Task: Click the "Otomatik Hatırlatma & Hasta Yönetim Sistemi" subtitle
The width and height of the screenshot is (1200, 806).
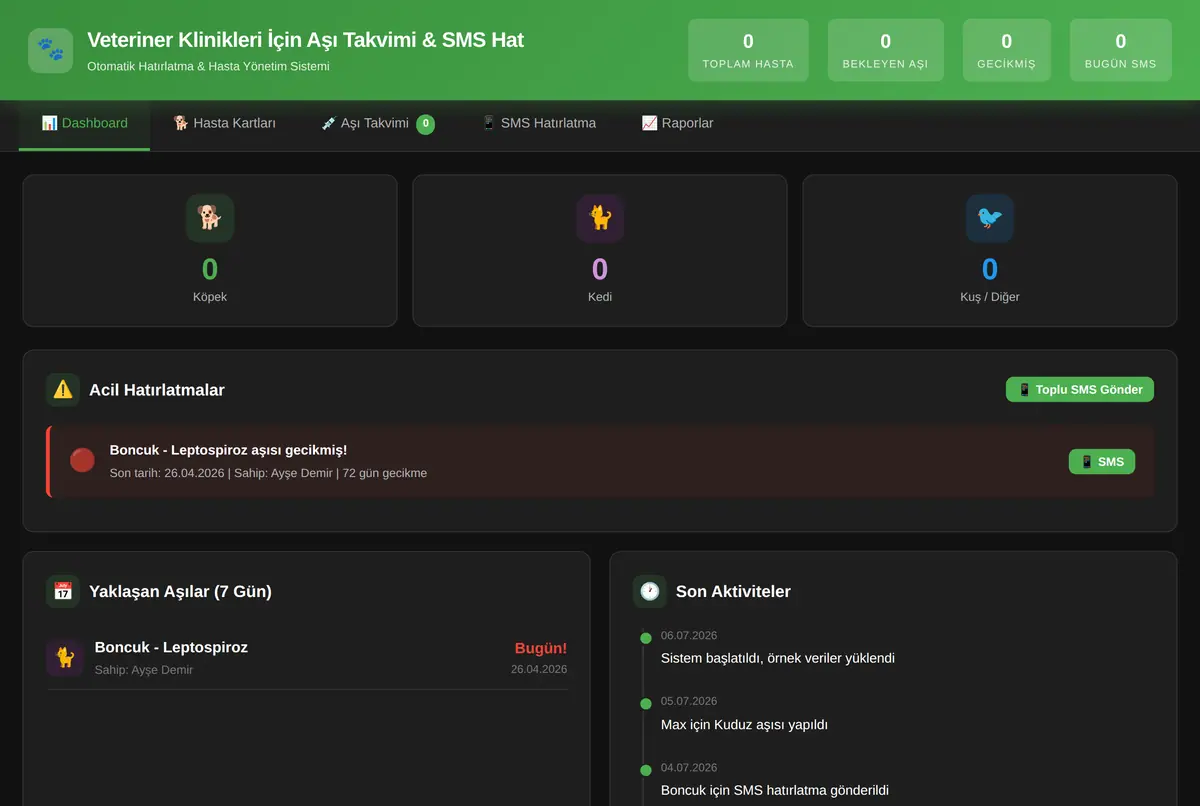Action: pyautogui.click(x=208, y=66)
